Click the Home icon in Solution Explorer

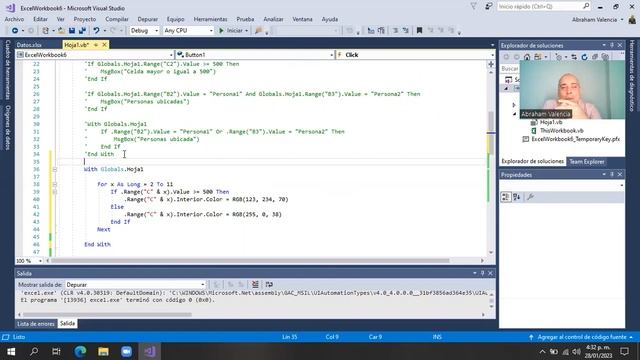tap(527, 57)
